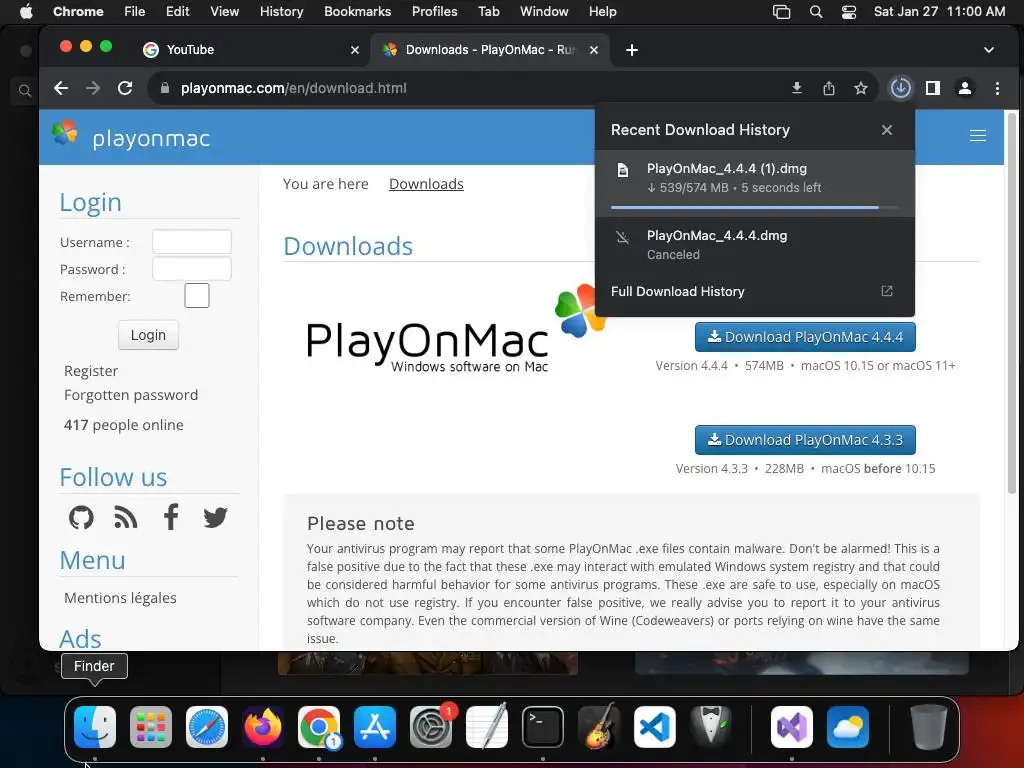Click the Login button
The height and width of the screenshot is (768, 1024).
click(148, 335)
